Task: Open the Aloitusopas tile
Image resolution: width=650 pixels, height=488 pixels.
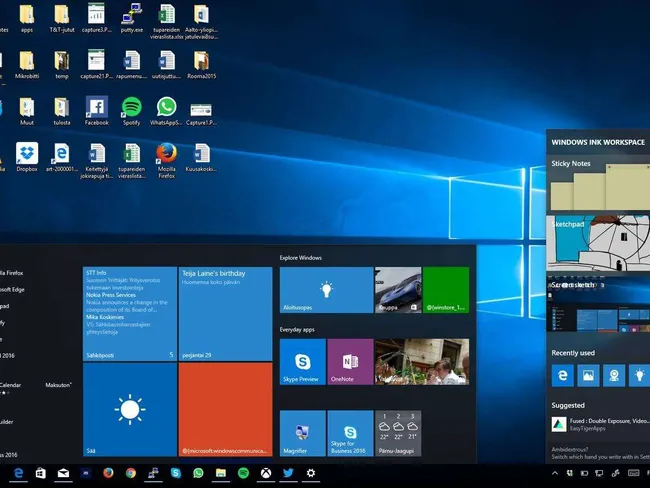Action: click(x=302, y=290)
